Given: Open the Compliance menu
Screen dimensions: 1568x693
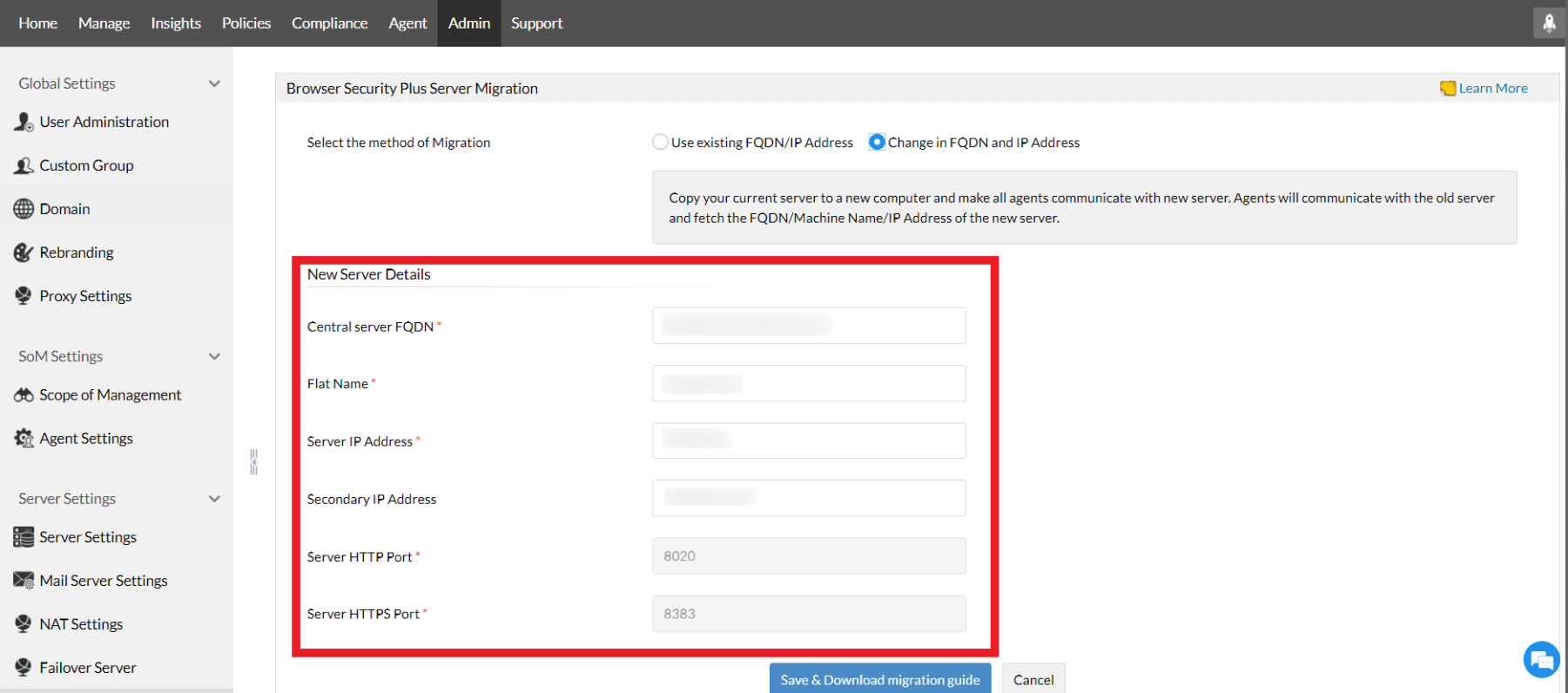Looking at the screenshot, I should pyautogui.click(x=330, y=24).
